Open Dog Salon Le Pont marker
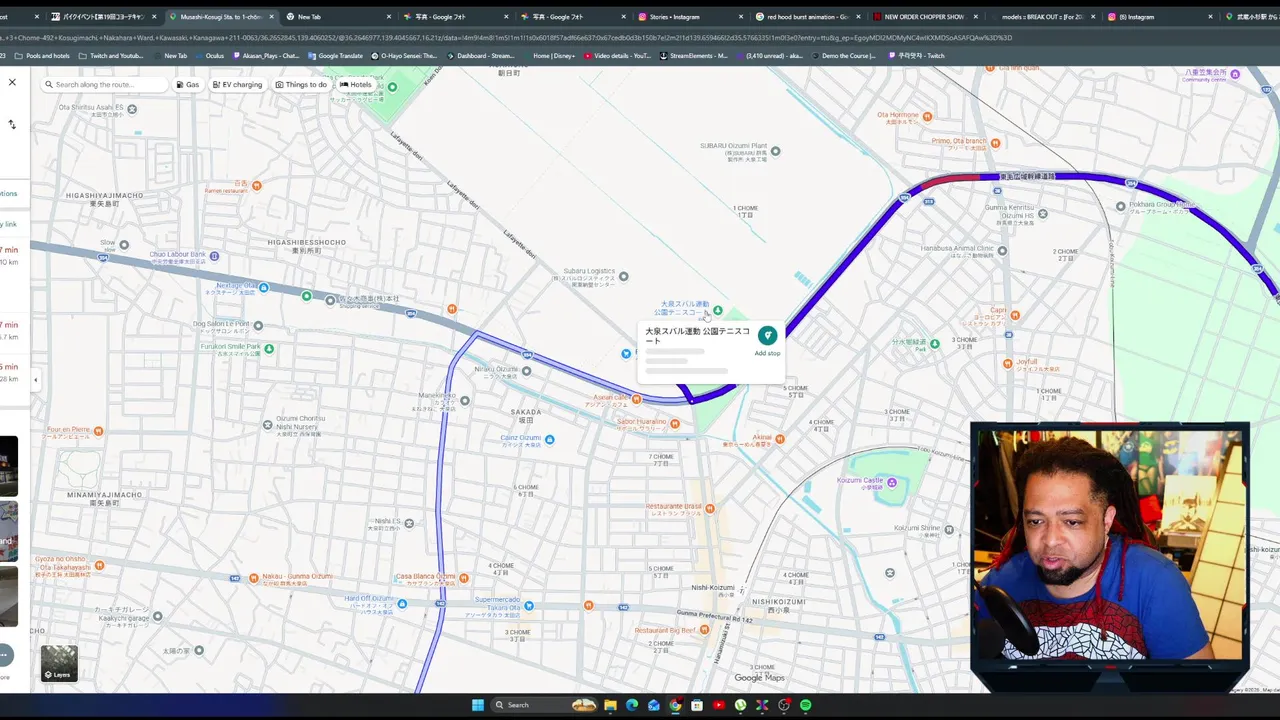This screenshot has height=720, width=1280. point(258,325)
